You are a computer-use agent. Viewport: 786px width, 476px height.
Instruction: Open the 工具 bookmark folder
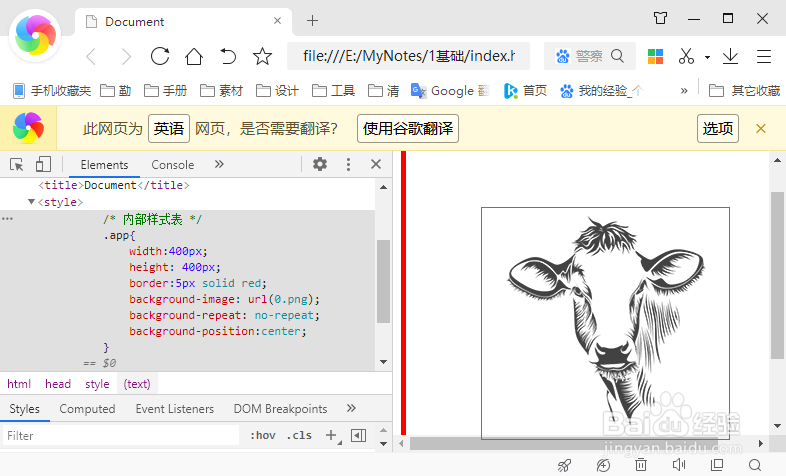click(x=334, y=91)
